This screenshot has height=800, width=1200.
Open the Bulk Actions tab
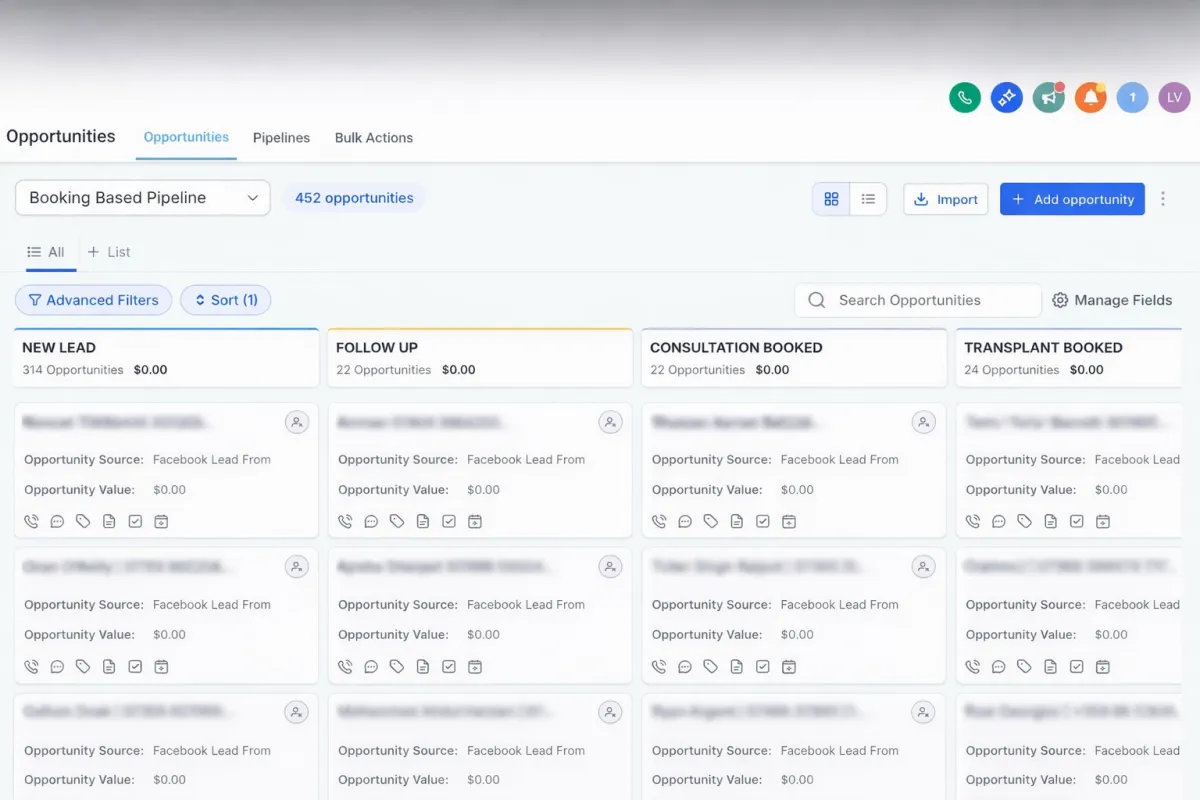(374, 138)
